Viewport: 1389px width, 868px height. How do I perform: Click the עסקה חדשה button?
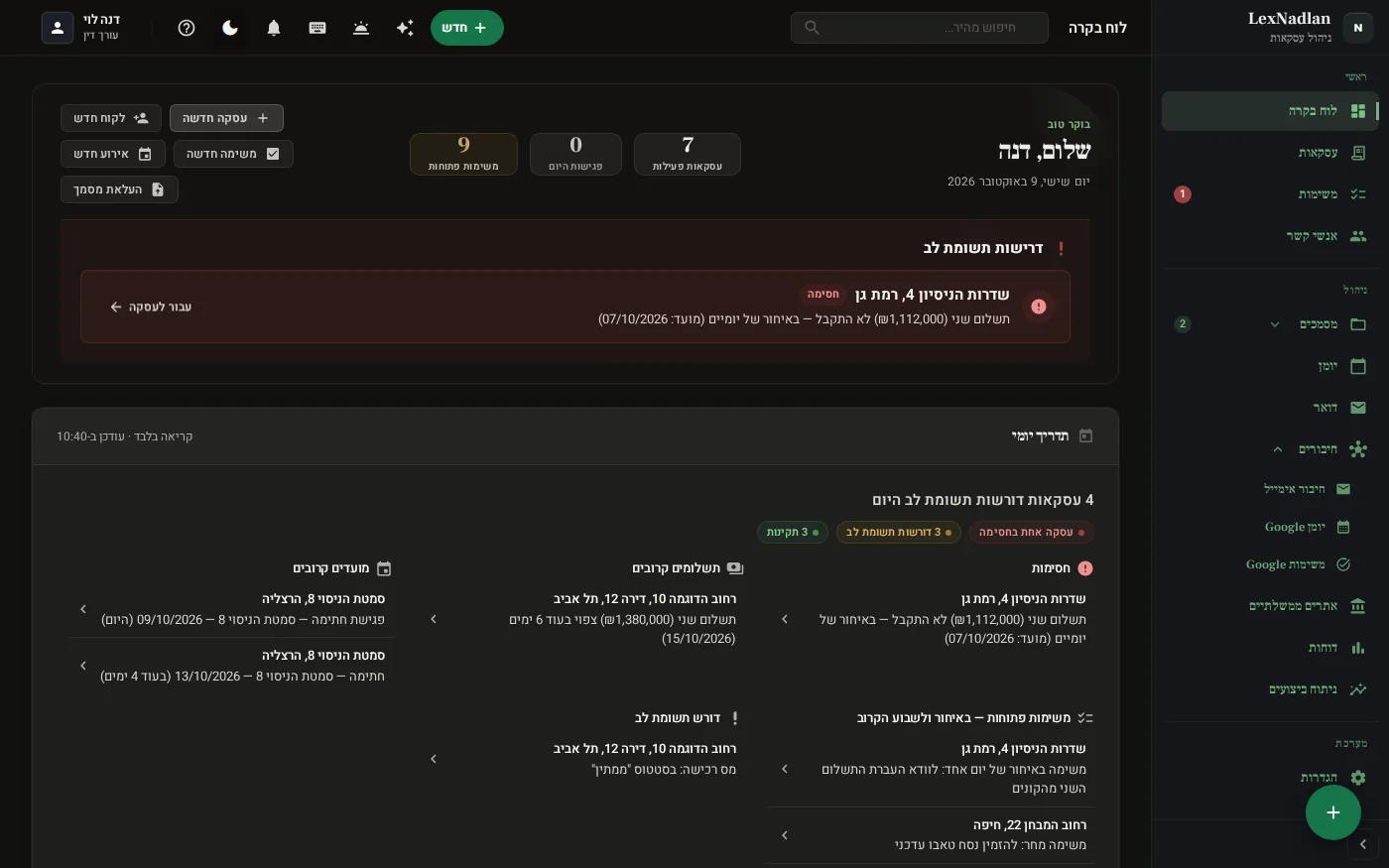226,118
